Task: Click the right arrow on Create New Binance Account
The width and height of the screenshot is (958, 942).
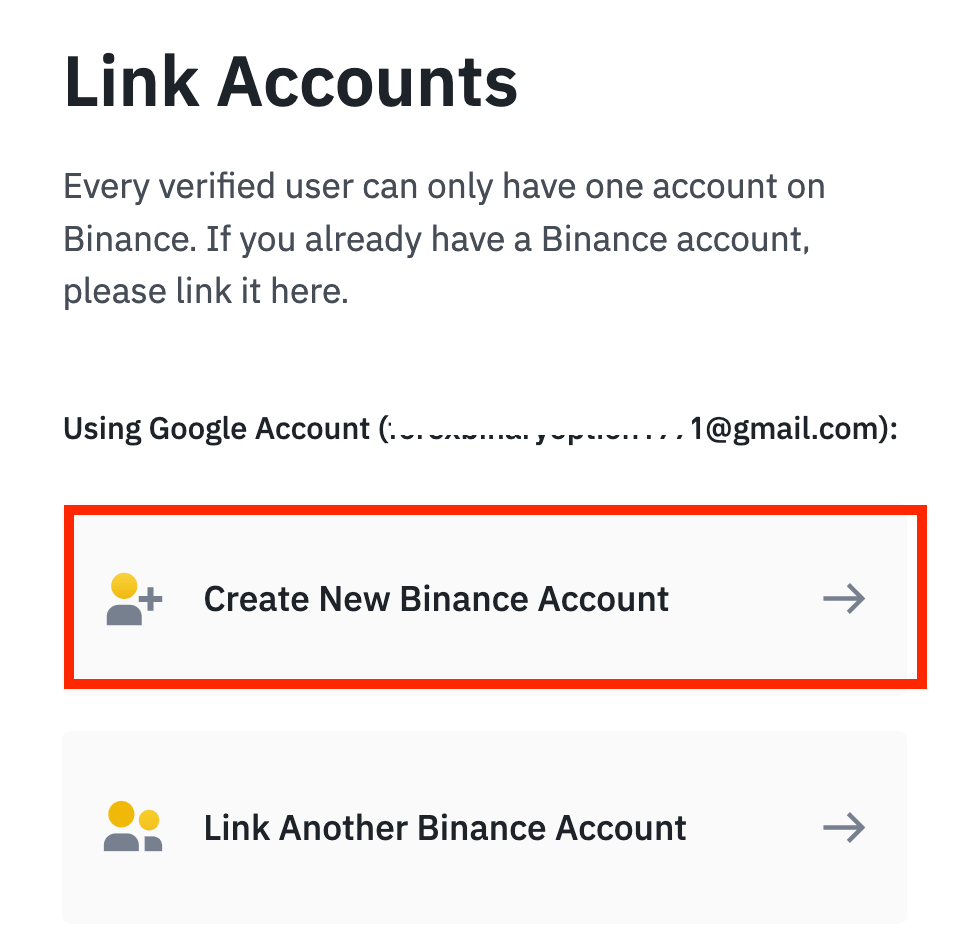Action: click(x=843, y=598)
